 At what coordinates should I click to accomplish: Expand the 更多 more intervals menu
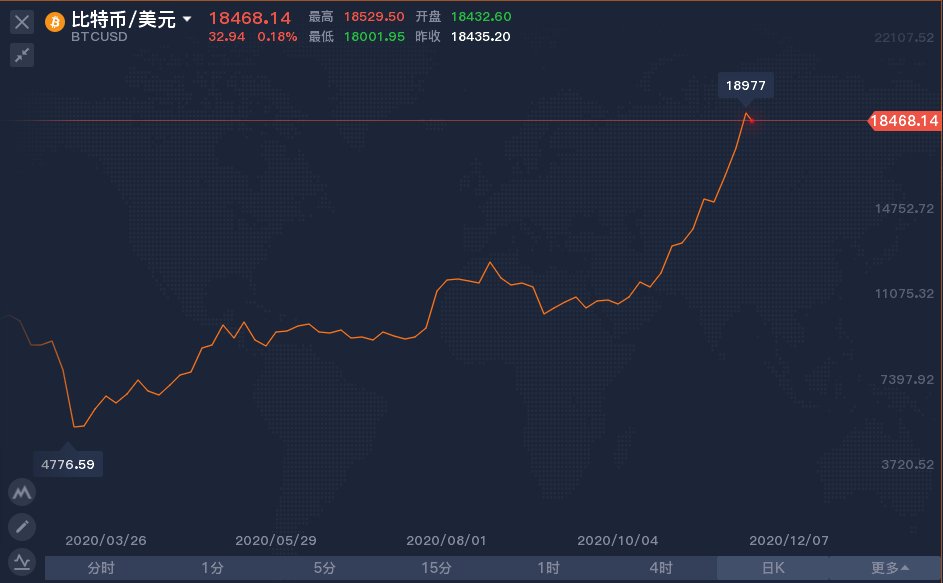click(889, 567)
